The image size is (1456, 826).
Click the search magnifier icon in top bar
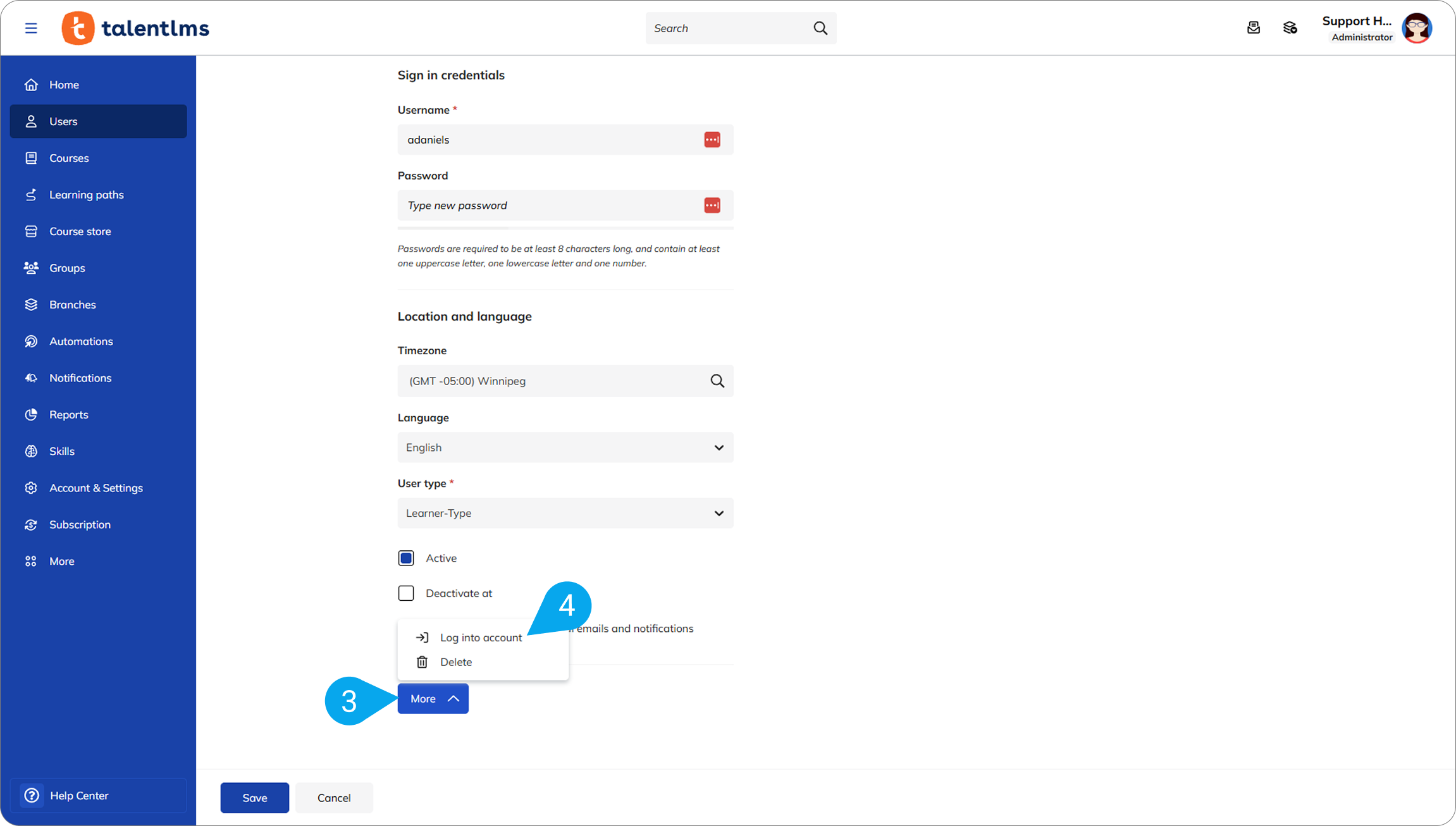tap(820, 28)
